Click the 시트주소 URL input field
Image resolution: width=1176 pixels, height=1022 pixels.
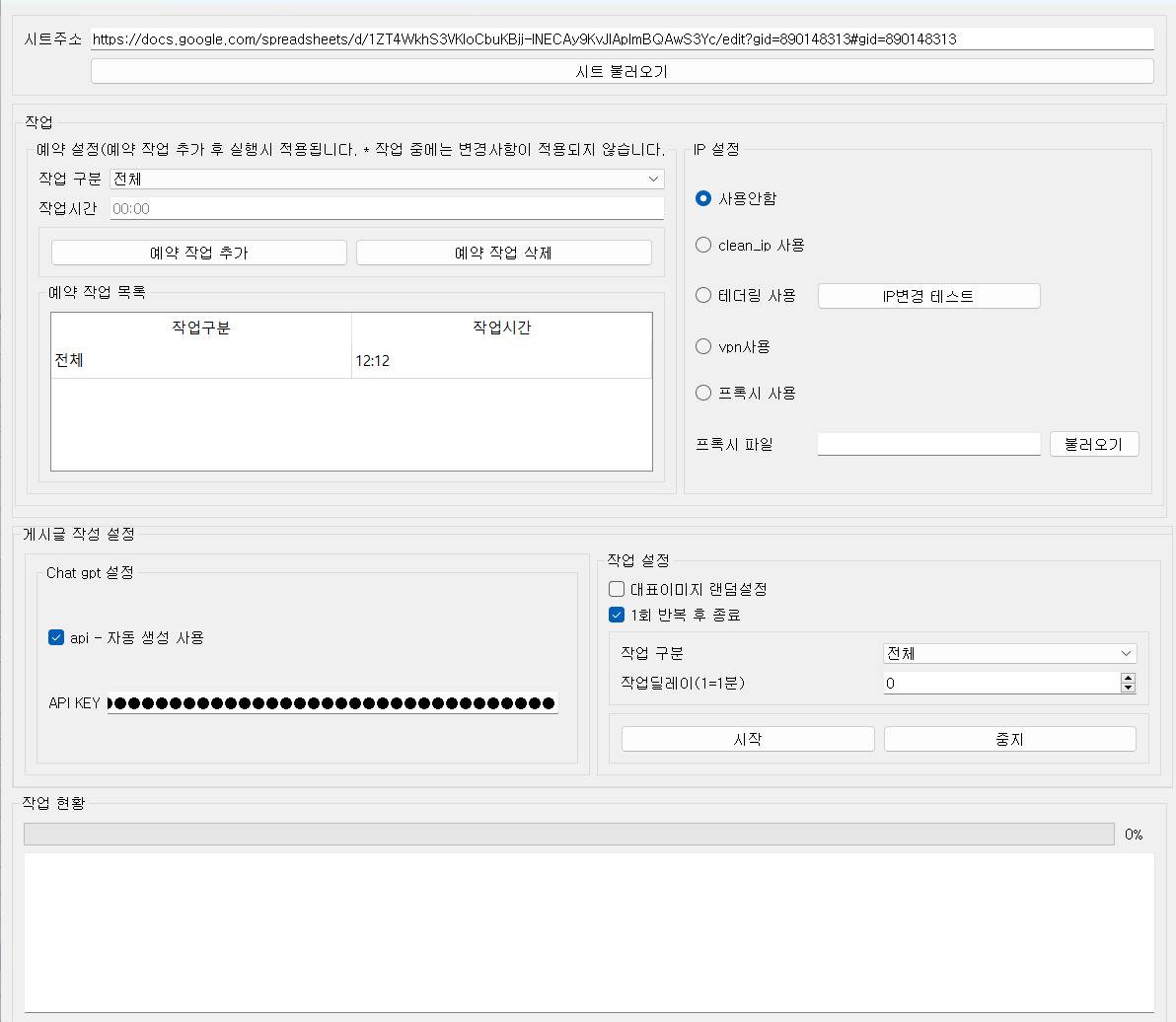(622, 39)
